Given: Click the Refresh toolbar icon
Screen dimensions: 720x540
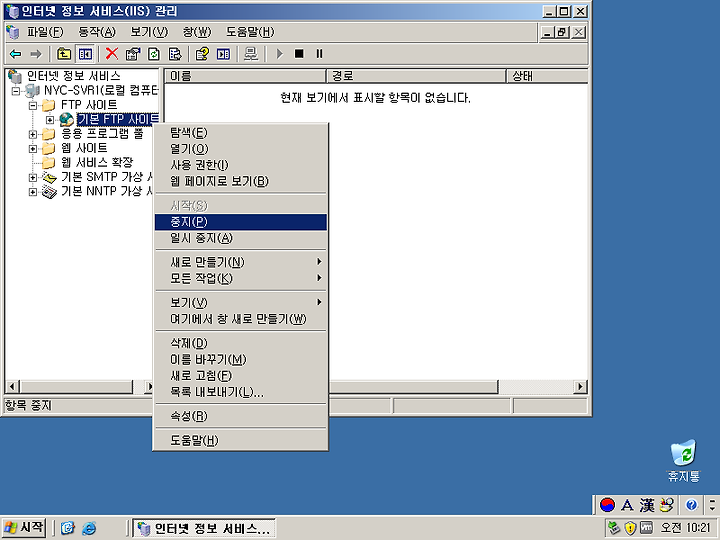Looking at the screenshot, I should click(x=154, y=54).
